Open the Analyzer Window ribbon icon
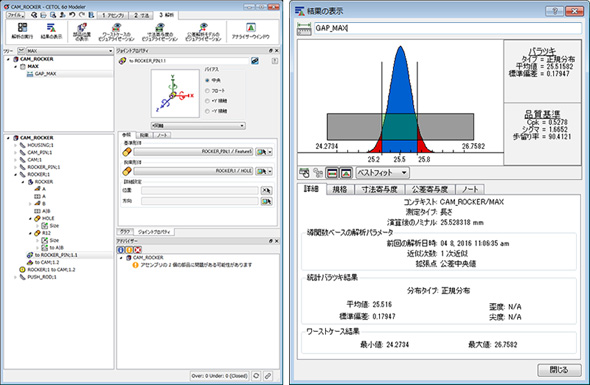This screenshot has height=385, width=590. [251, 30]
